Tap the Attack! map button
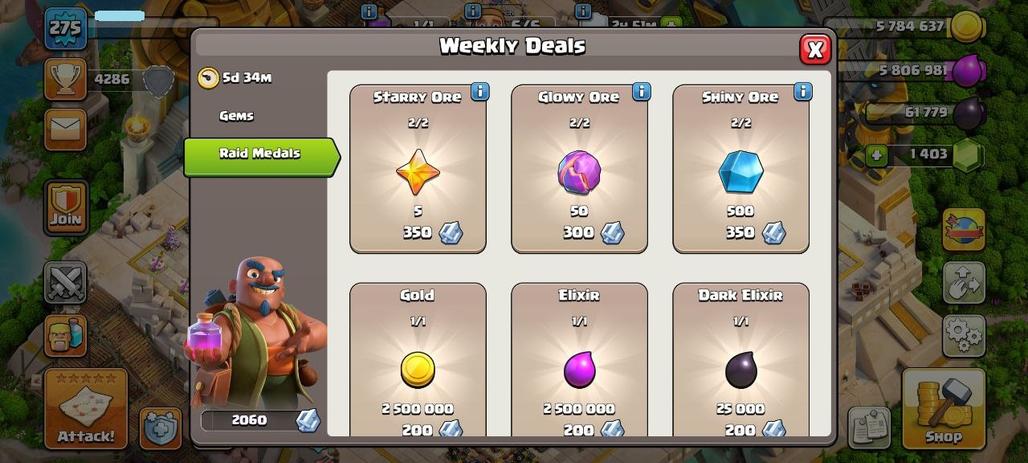Image resolution: width=1028 pixels, height=463 pixels. 86,409
